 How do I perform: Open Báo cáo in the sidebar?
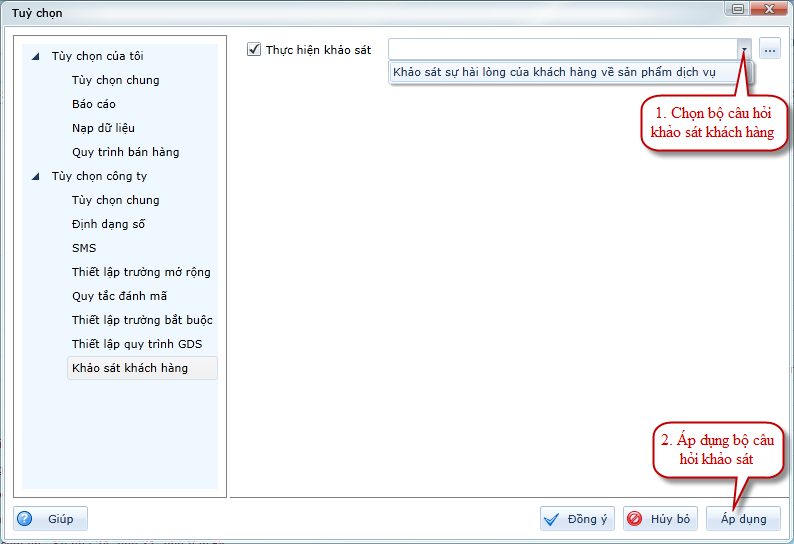tap(94, 104)
